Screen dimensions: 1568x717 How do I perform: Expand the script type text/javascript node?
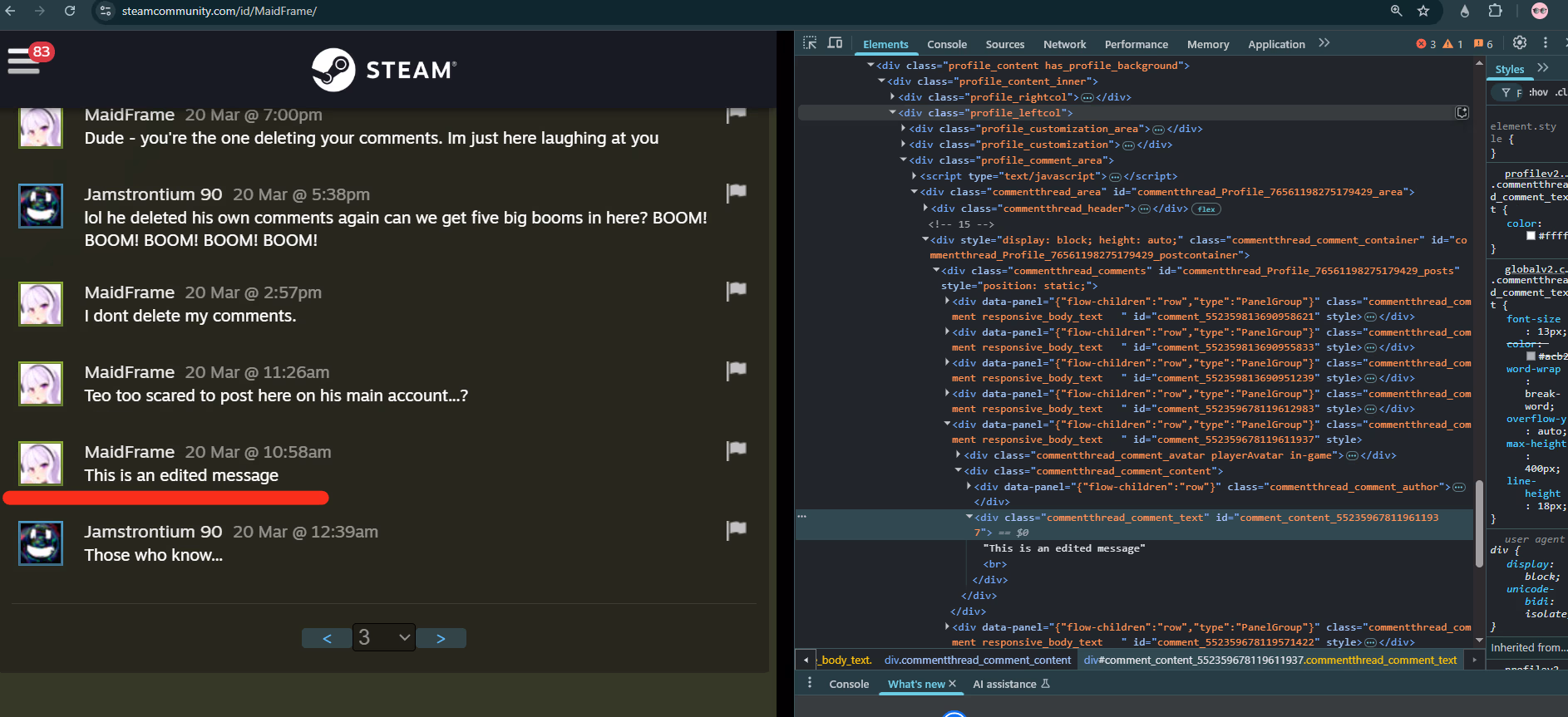tap(915, 175)
